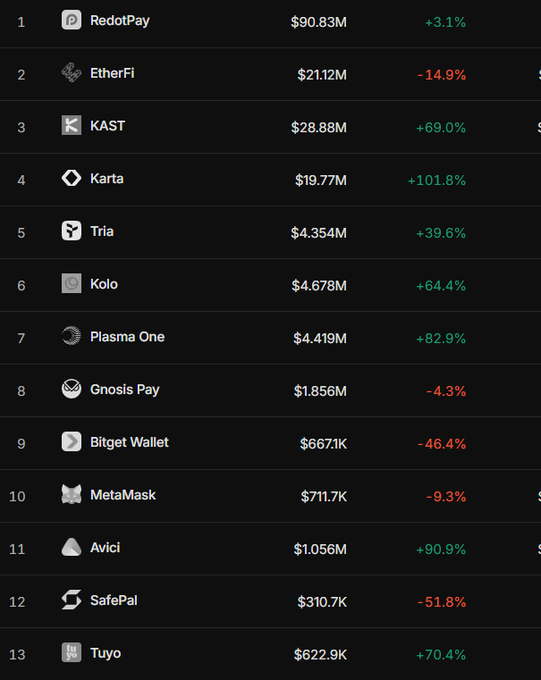Open the Kolo name link
The image size is (541, 680).
[104, 284]
